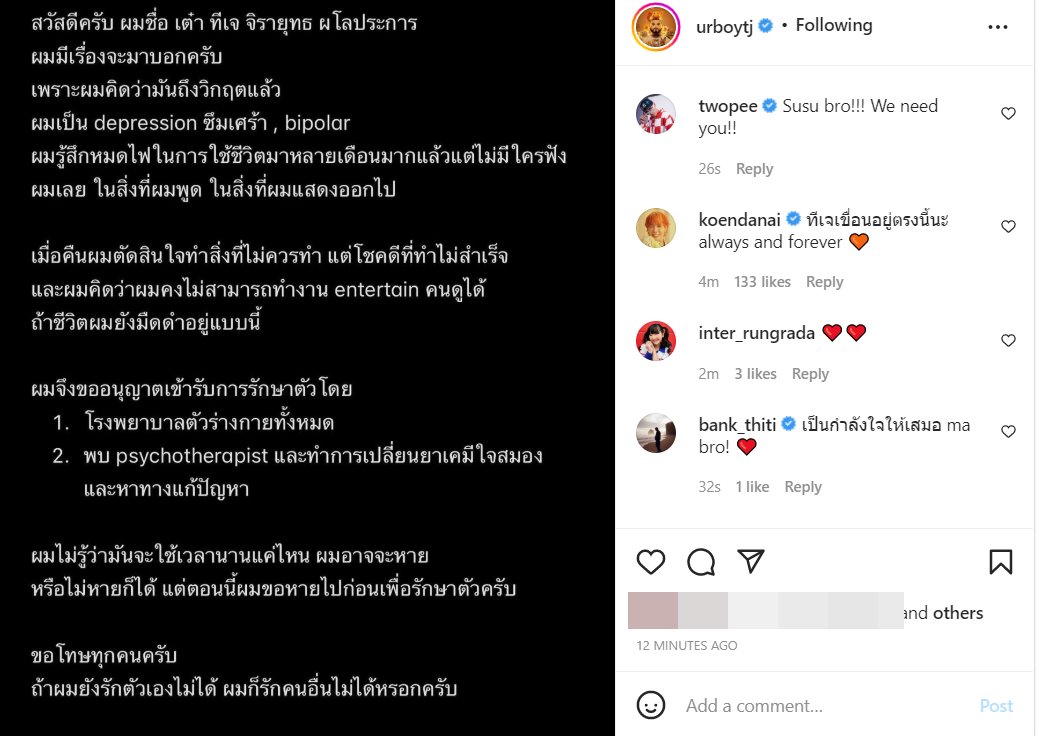Toggle the Following status for urboytj
Viewport: 1037px width, 736px height.
(x=833, y=25)
